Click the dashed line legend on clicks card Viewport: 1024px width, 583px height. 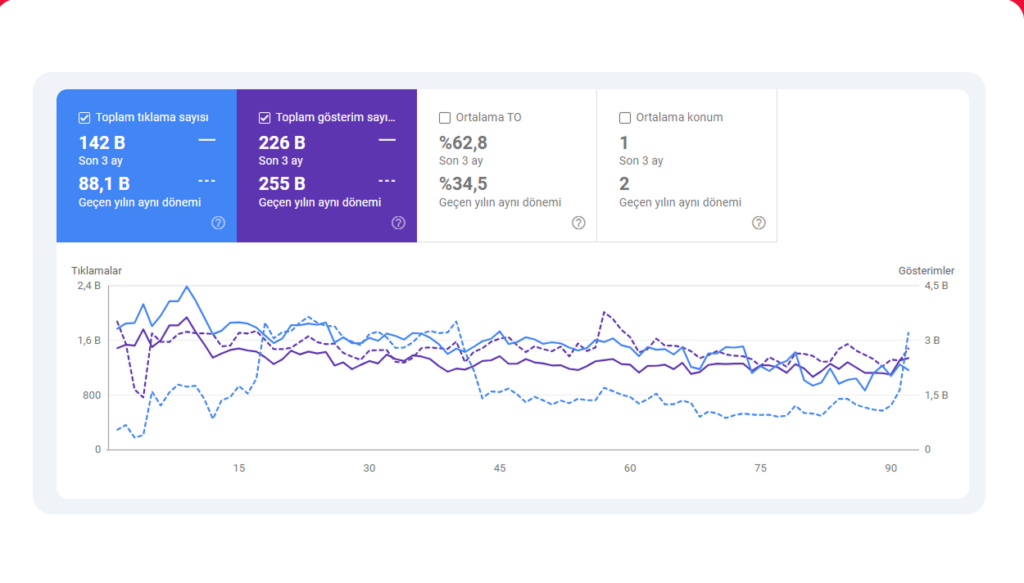207,181
